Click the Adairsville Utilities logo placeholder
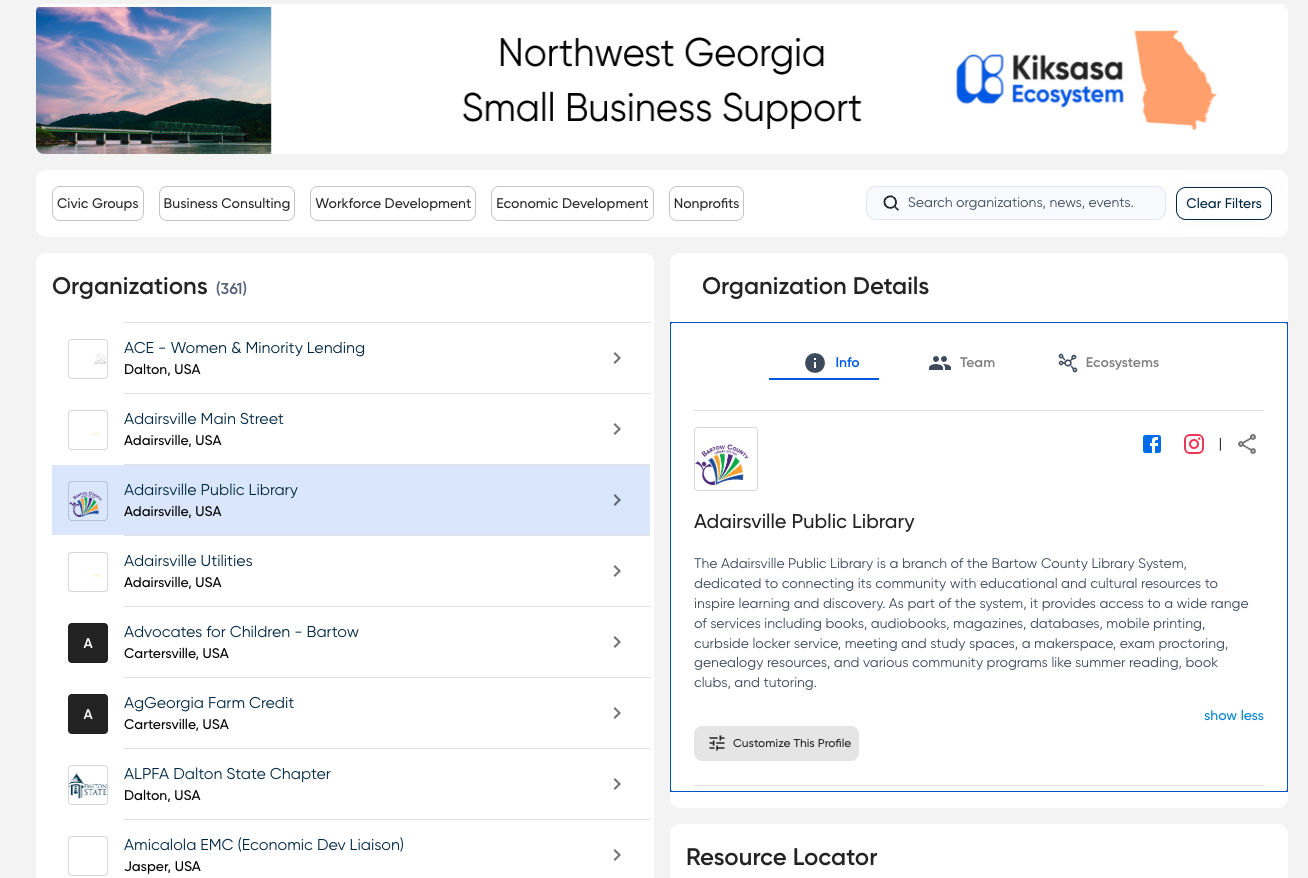This screenshot has height=878, width=1308. tap(88, 571)
